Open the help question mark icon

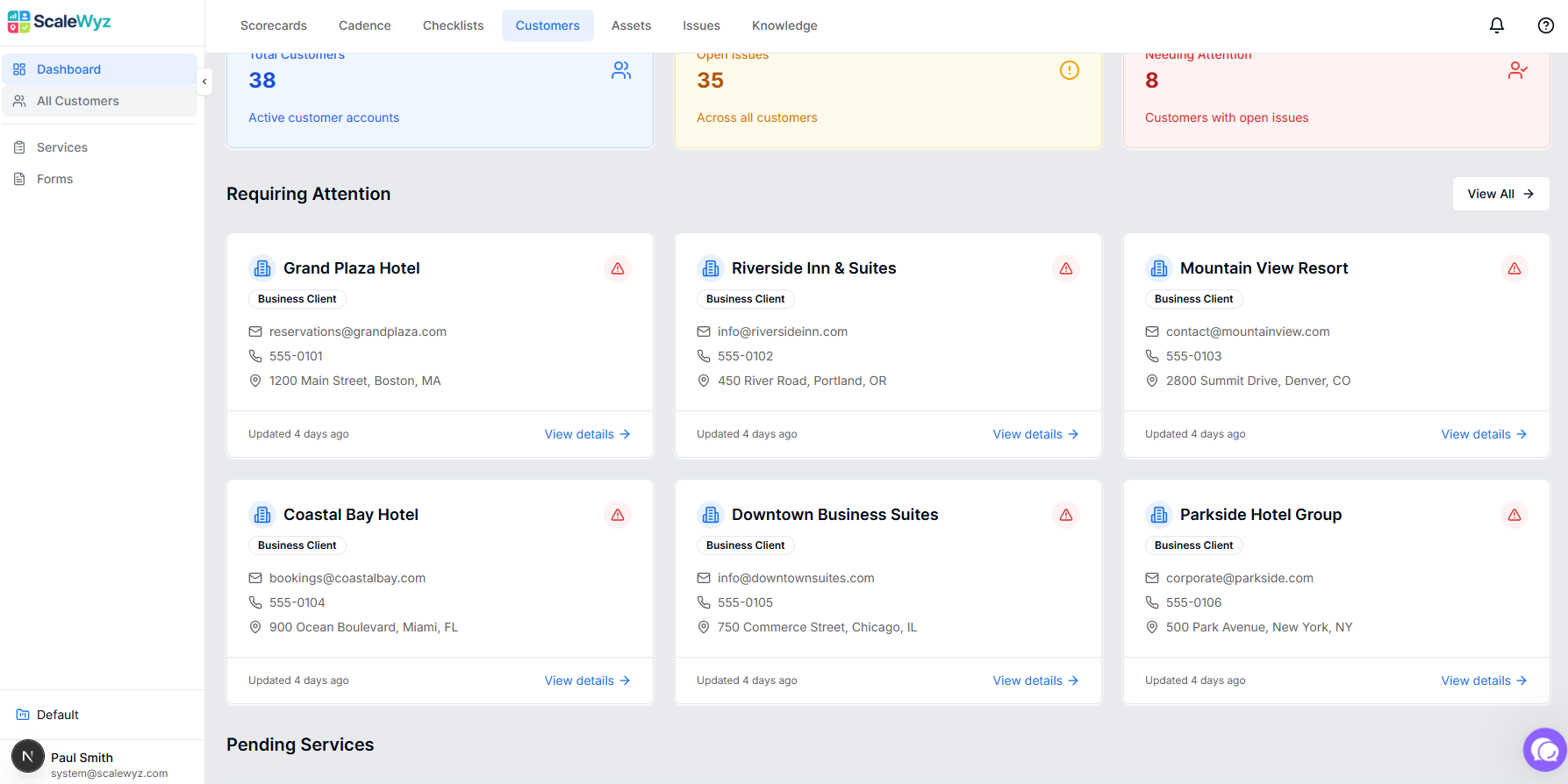(x=1546, y=25)
